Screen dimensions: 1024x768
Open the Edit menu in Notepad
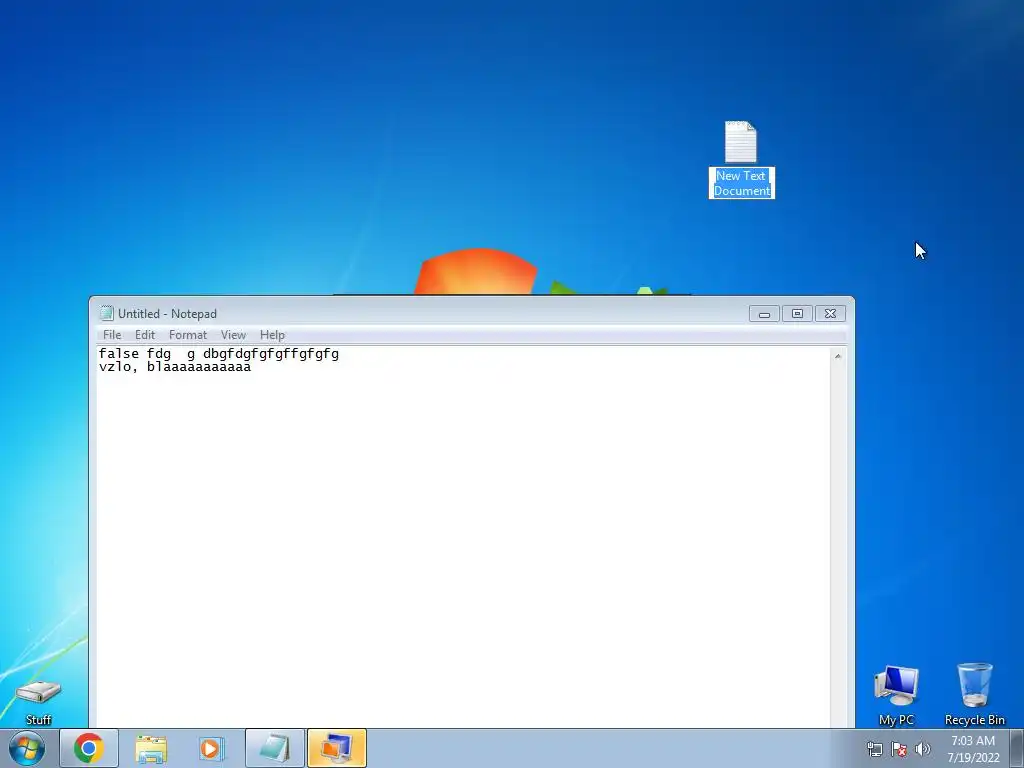145,335
